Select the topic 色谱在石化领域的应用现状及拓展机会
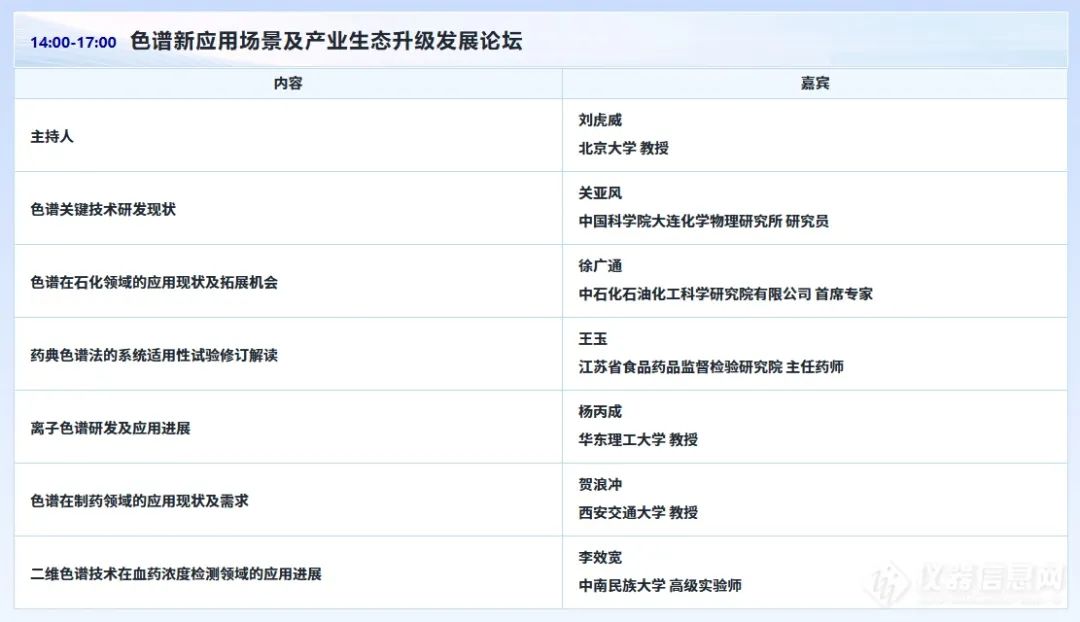The width and height of the screenshot is (1080, 622). click(154, 282)
